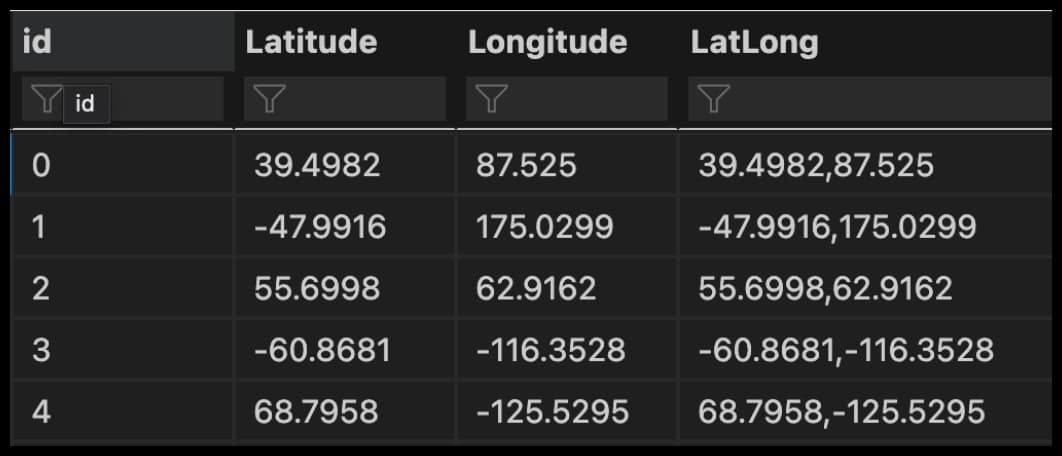Select the row with id 0
Image resolution: width=1062 pixels, height=456 pixels.
(41, 165)
